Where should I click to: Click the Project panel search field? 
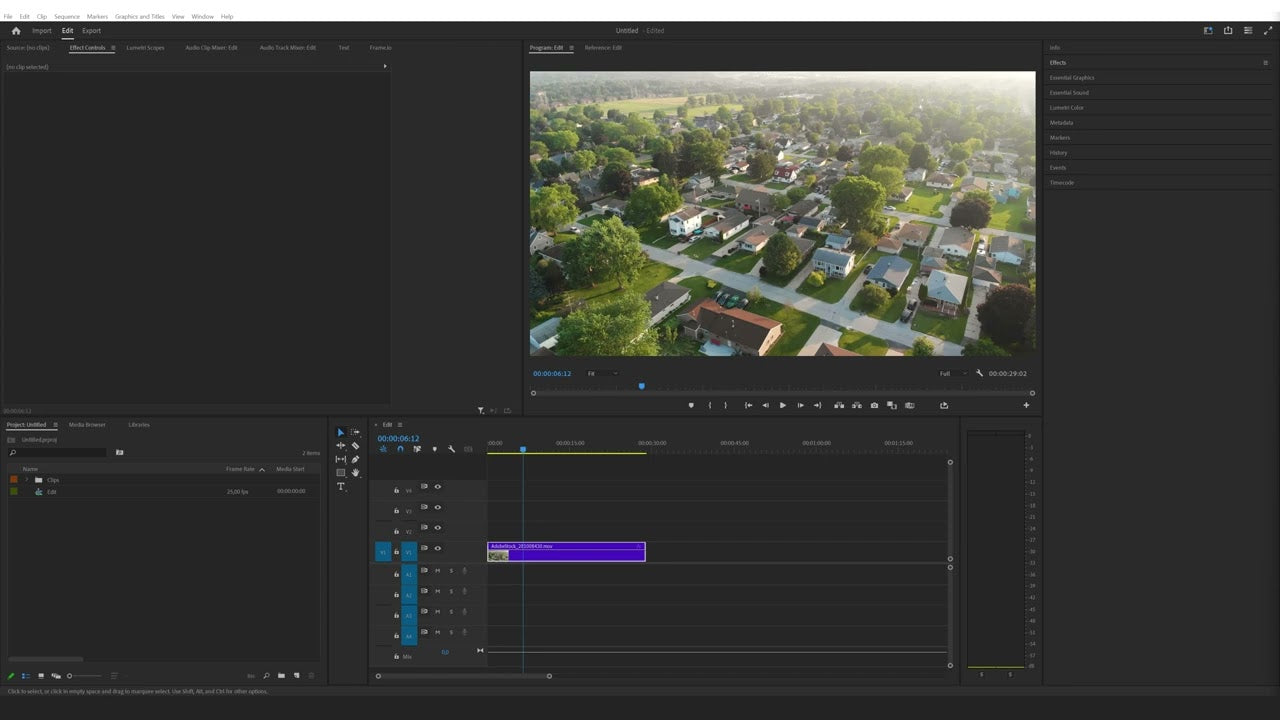pos(58,453)
